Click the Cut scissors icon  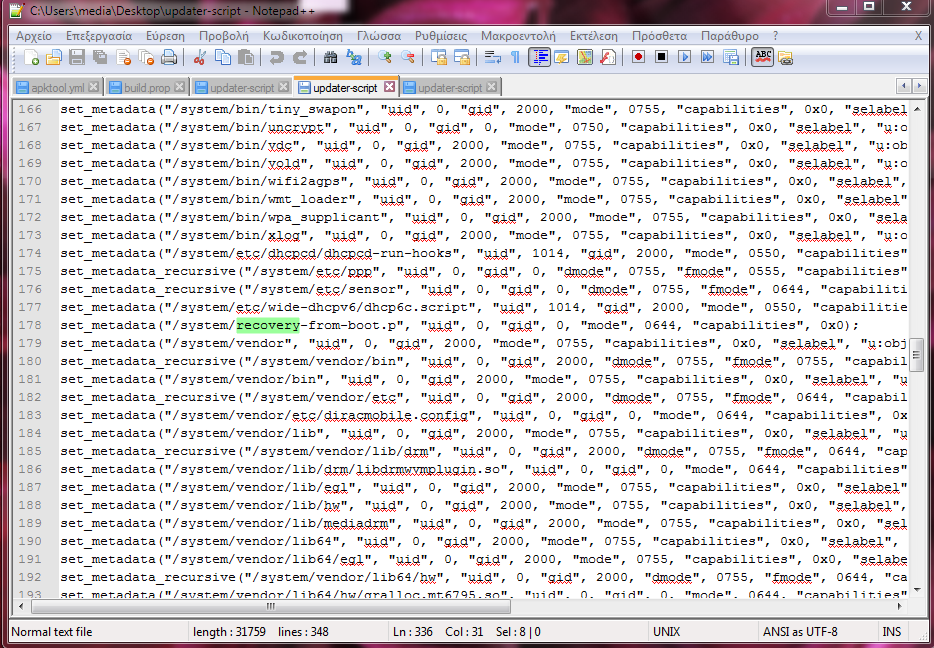click(200, 57)
